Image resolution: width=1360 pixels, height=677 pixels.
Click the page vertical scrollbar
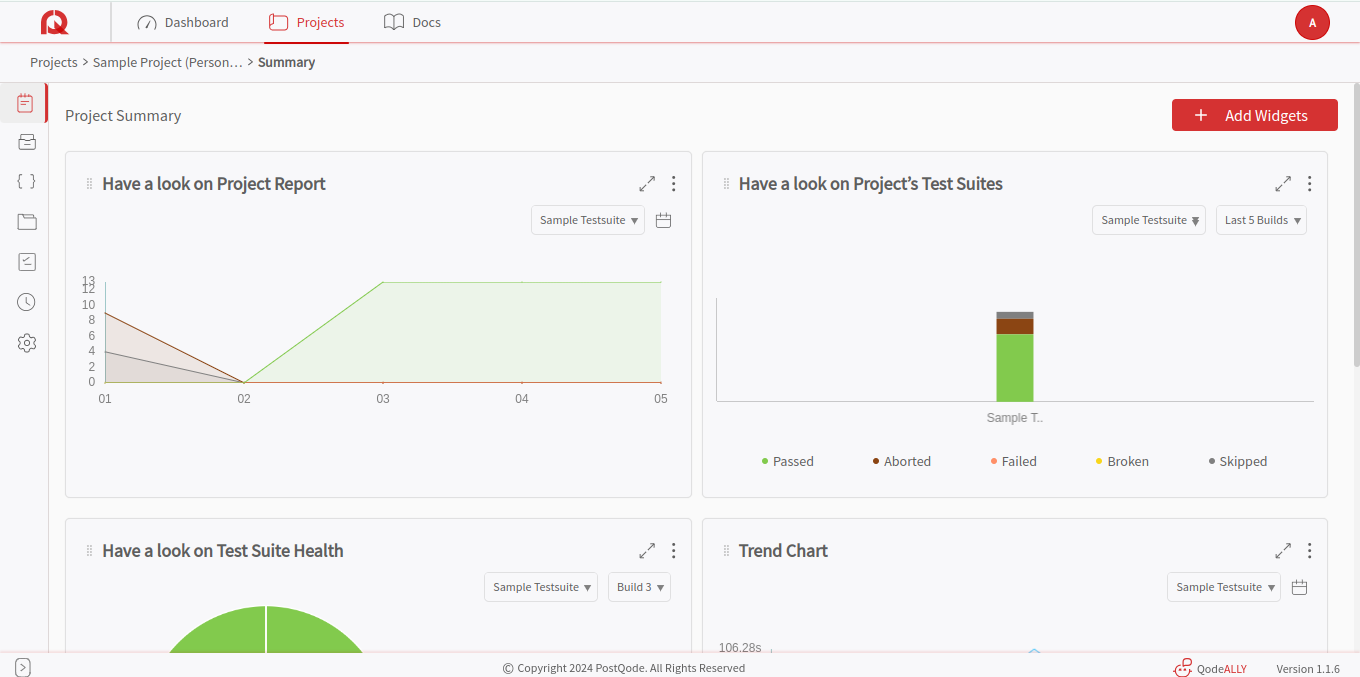tap(1355, 225)
